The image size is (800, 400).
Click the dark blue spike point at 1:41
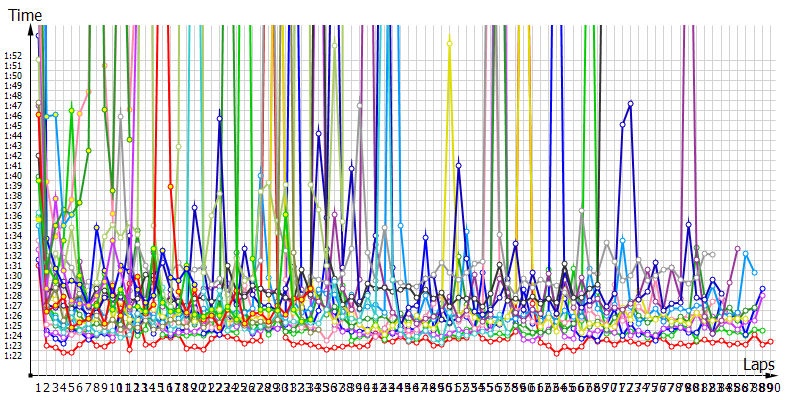coord(458,164)
